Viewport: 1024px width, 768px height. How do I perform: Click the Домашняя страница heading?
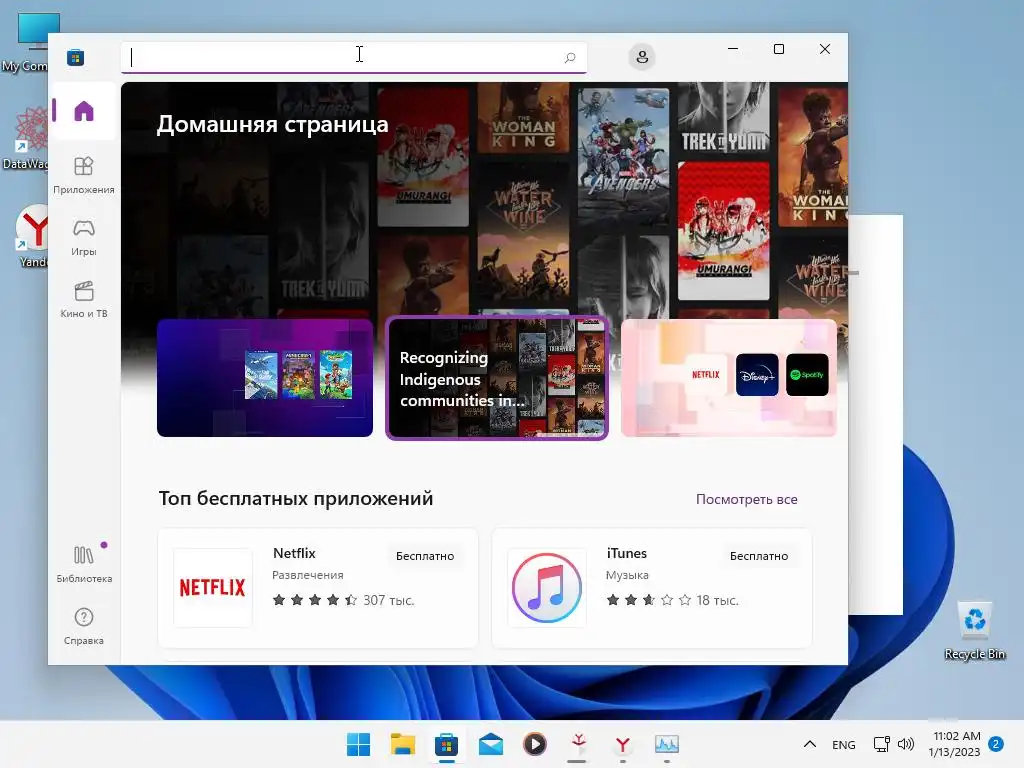[x=272, y=124]
